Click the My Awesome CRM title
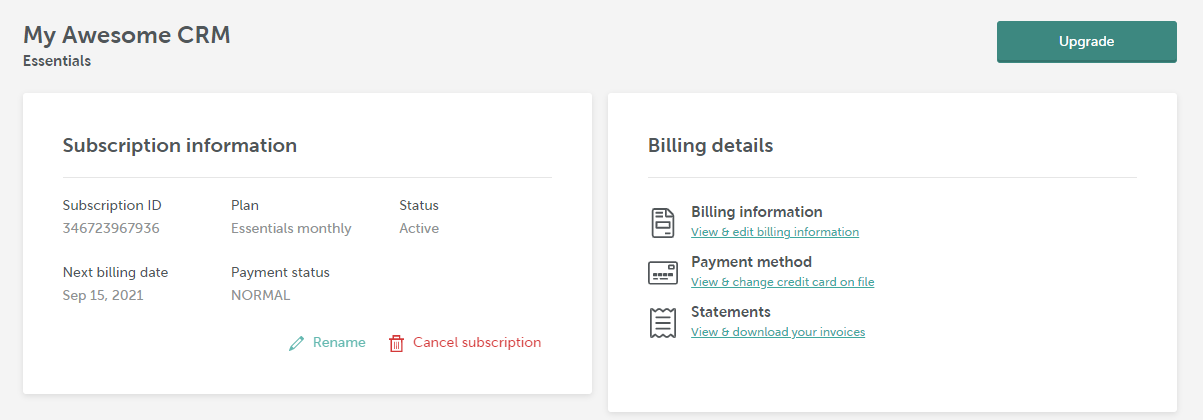This screenshot has height=420, width=1203. [x=127, y=35]
